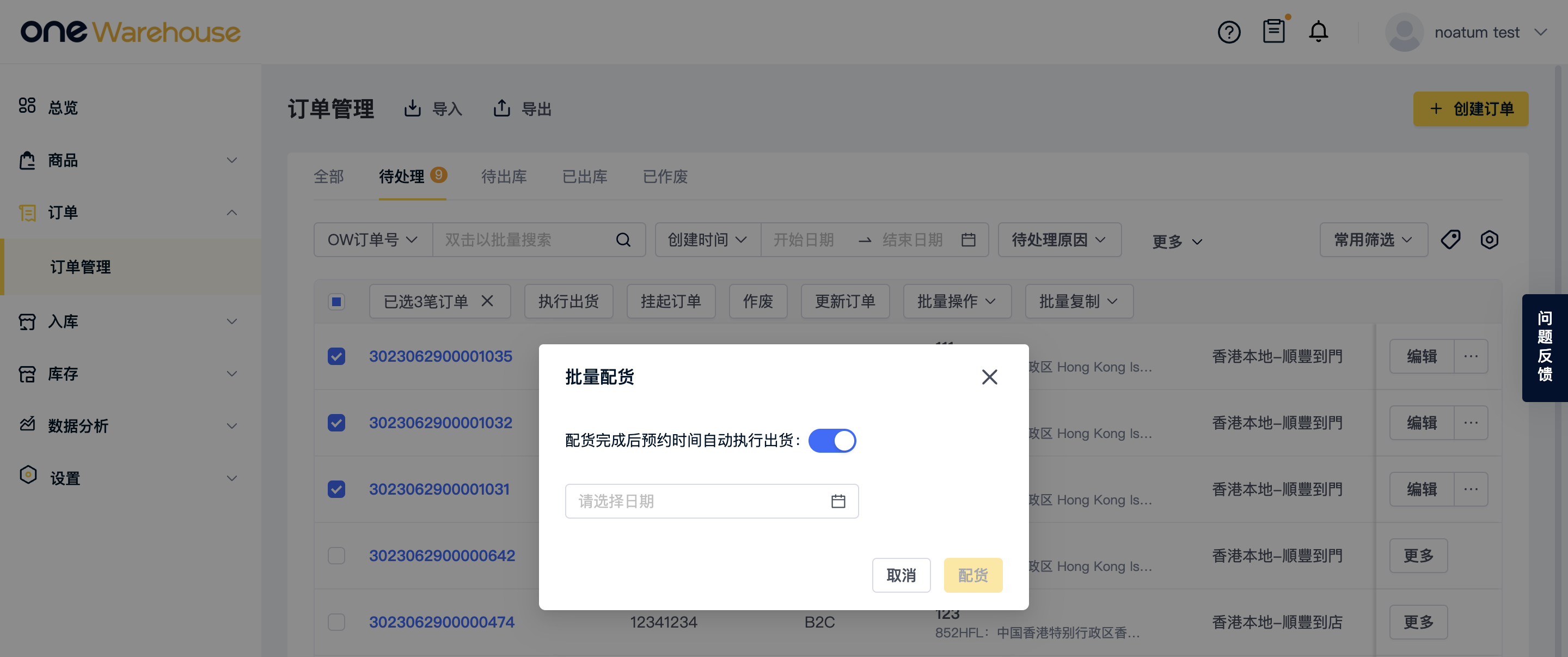This screenshot has width=1568, height=657.
Task: Switch to the 全部 tab
Action: point(329,177)
